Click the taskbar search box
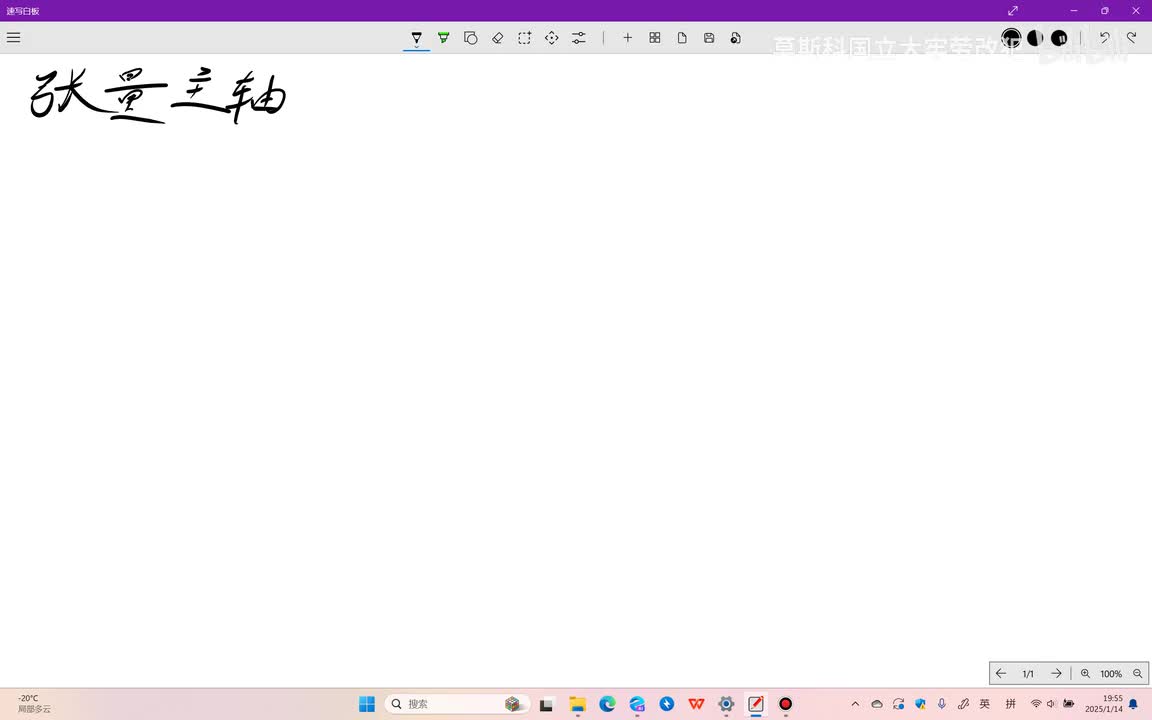Image resolution: width=1152 pixels, height=720 pixels. point(457,704)
